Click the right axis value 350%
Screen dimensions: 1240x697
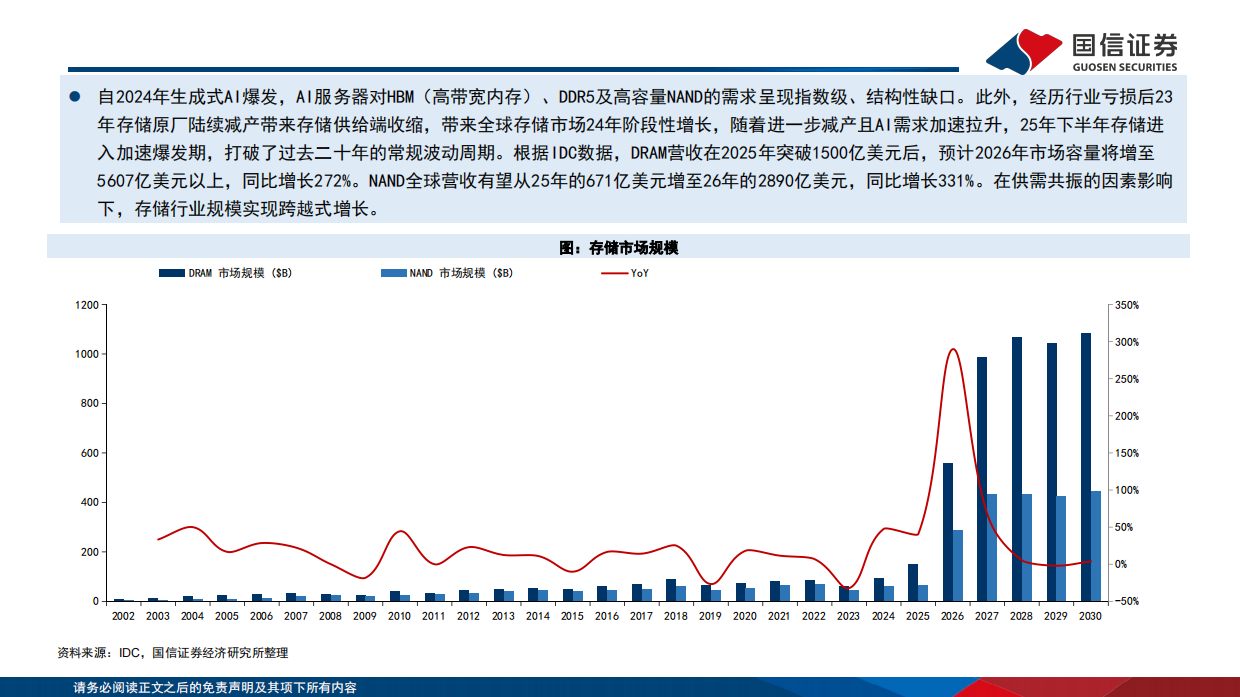coord(1128,305)
